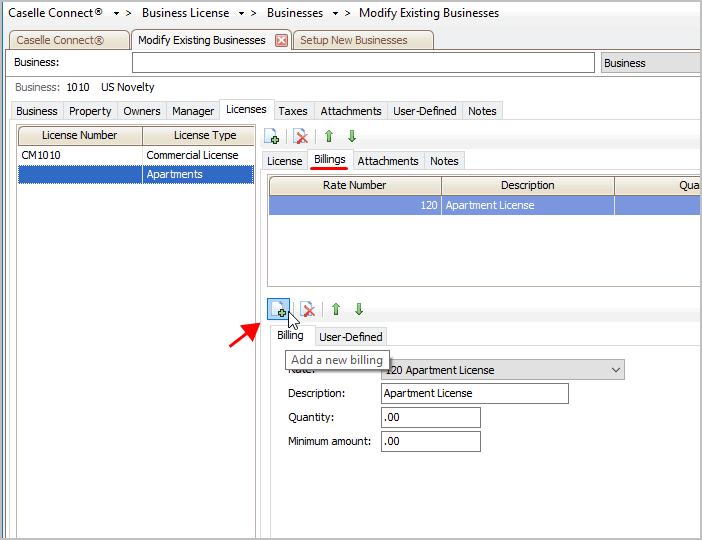
Task: Open the Caselle Connect breadcrumb dropdown arrow
Action: (x=117, y=14)
